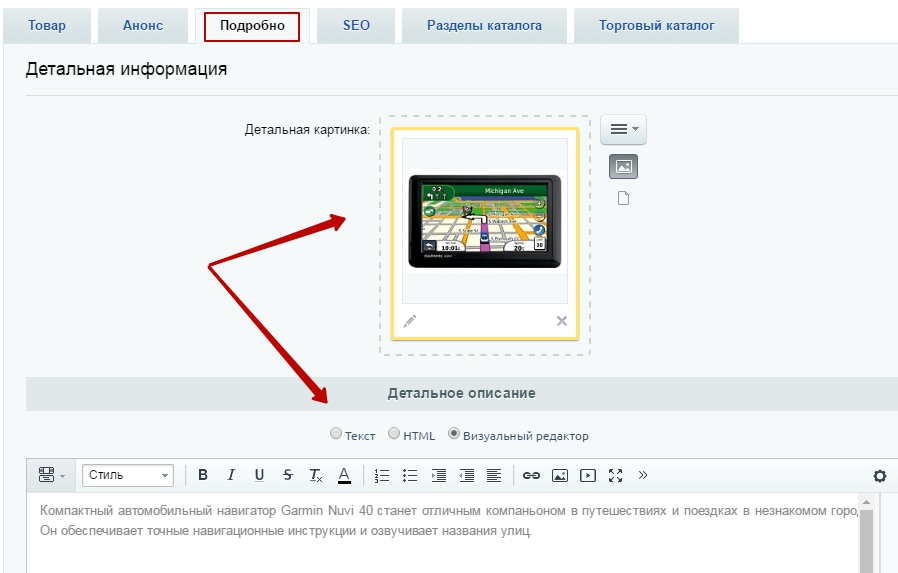Clear text formatting

(x=316, y=475)
